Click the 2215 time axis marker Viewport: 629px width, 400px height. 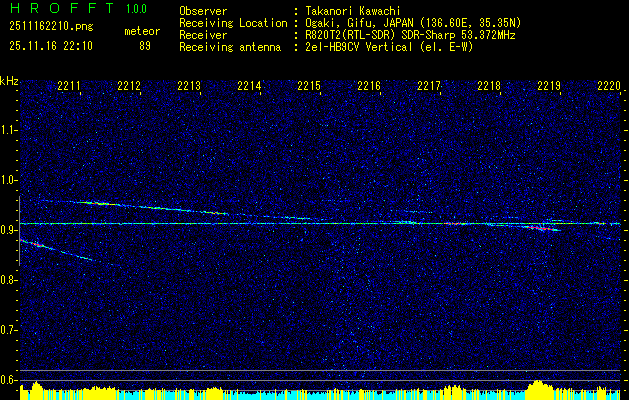[x=309, y=86]
